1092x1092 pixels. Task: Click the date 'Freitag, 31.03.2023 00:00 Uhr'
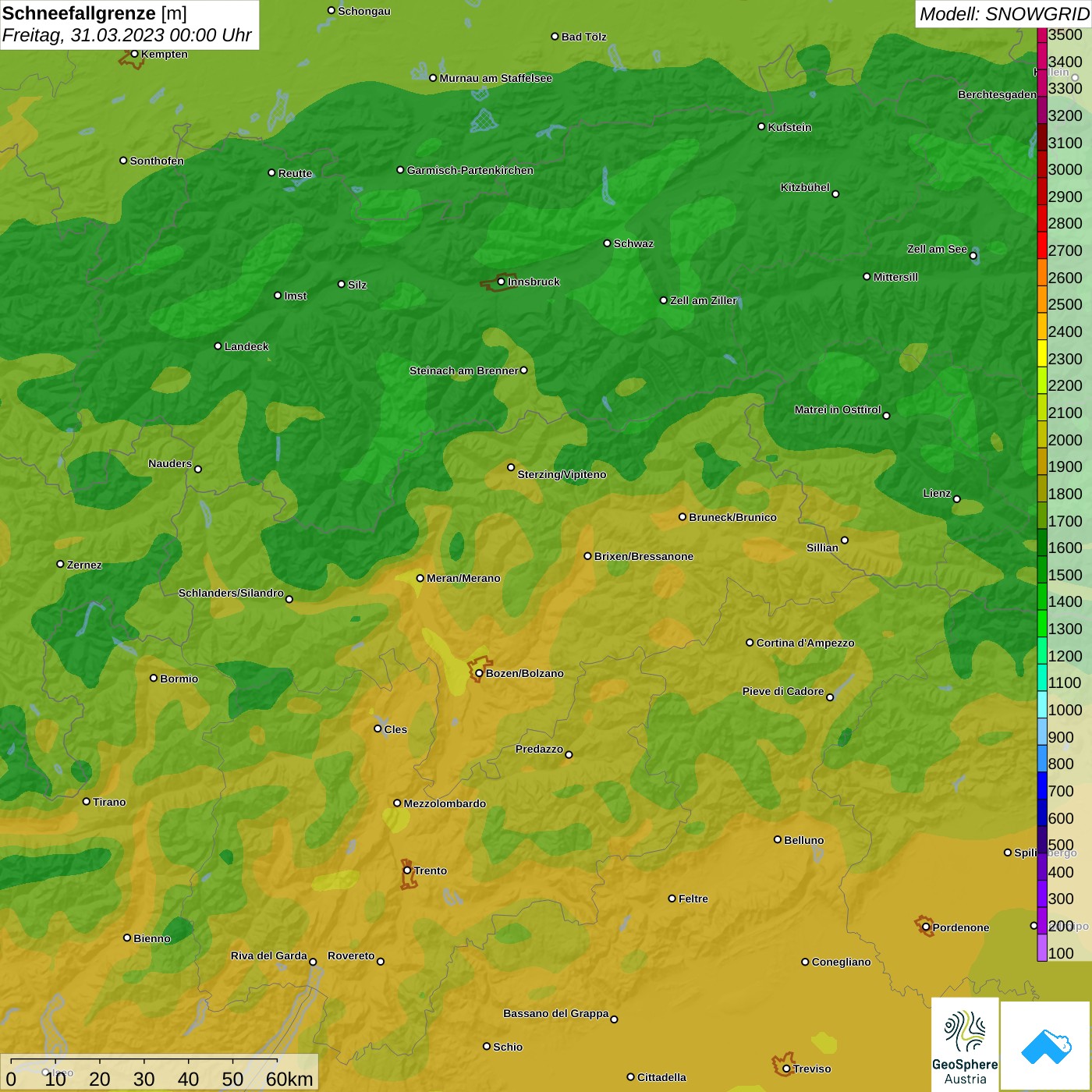127,36
